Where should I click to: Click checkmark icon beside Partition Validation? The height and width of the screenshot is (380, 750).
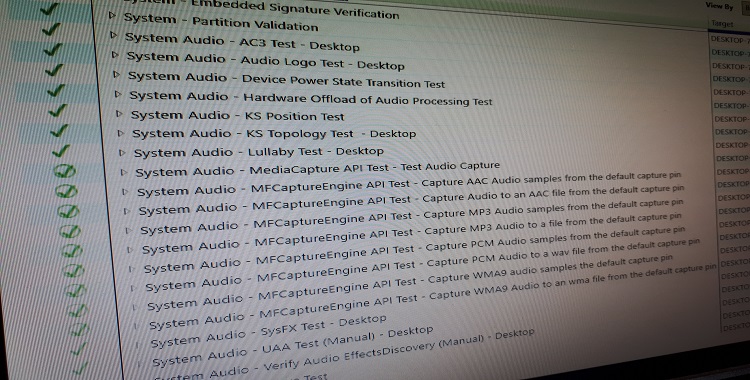(50, 9)
